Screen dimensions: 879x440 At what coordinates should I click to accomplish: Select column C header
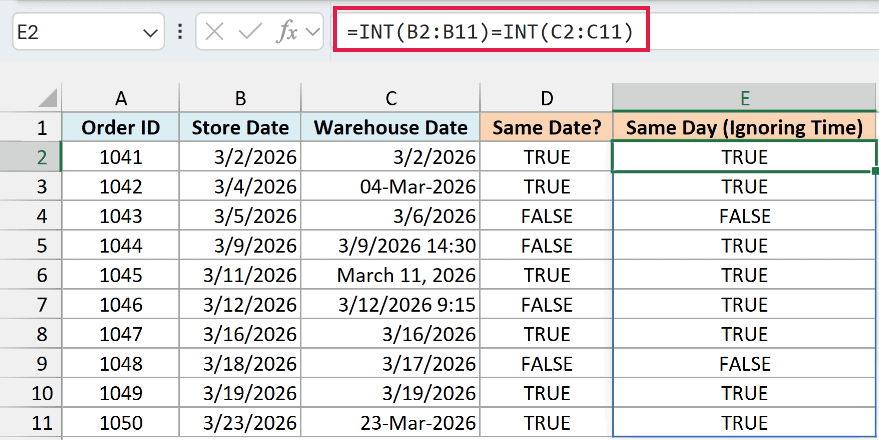[x=390, y=98]
